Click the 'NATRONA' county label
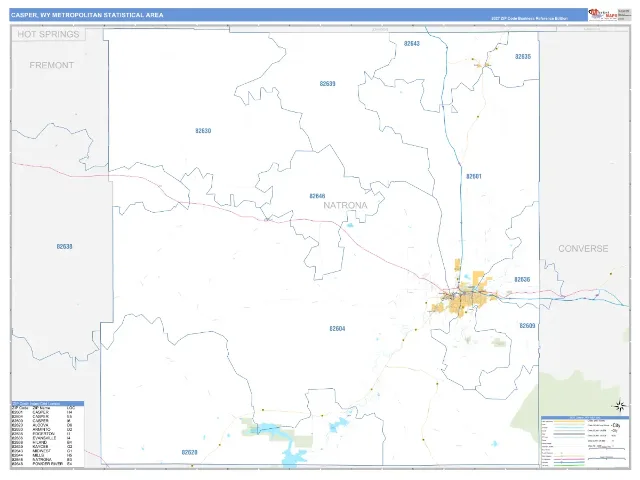This screenshot has height=480, width=640. (x=345, y=205)
